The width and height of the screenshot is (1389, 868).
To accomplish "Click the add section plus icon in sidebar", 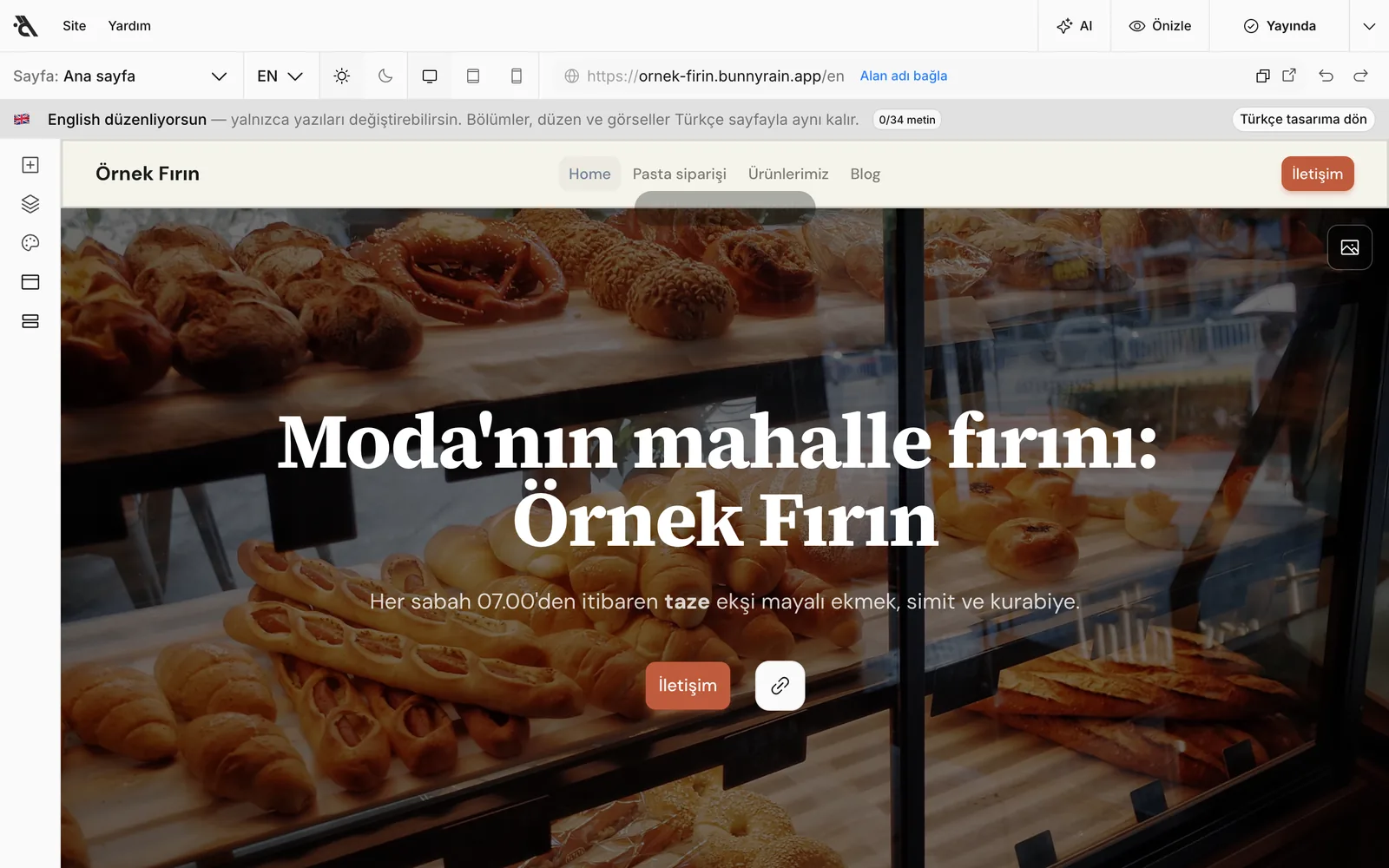I will pyautogui.click(x=30, y=165).
